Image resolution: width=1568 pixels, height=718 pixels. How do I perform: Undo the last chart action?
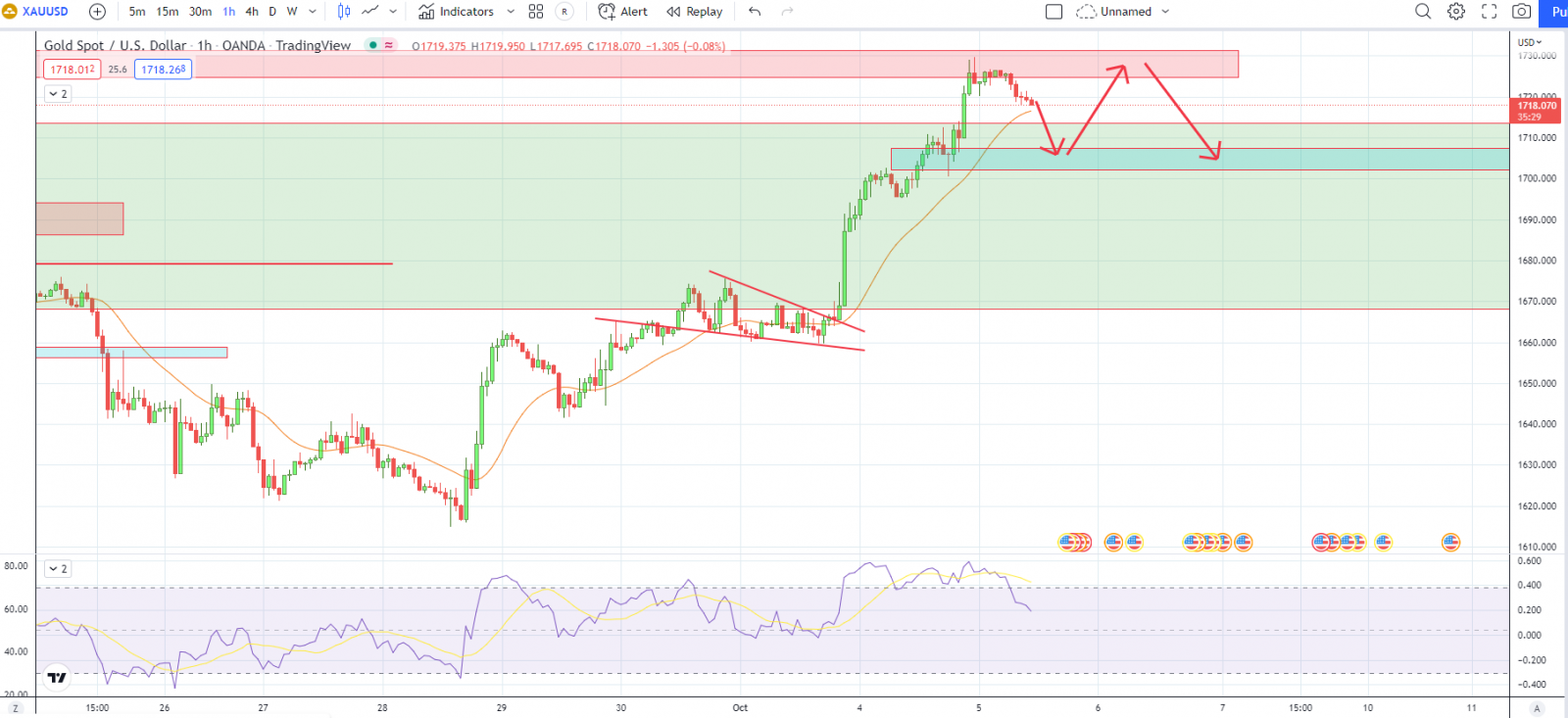click(x=755, y=12)
